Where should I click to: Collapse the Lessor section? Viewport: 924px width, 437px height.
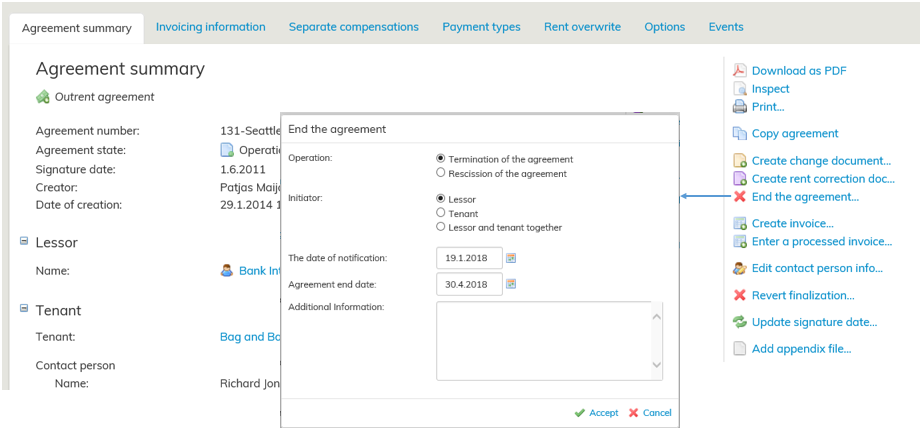23,240
